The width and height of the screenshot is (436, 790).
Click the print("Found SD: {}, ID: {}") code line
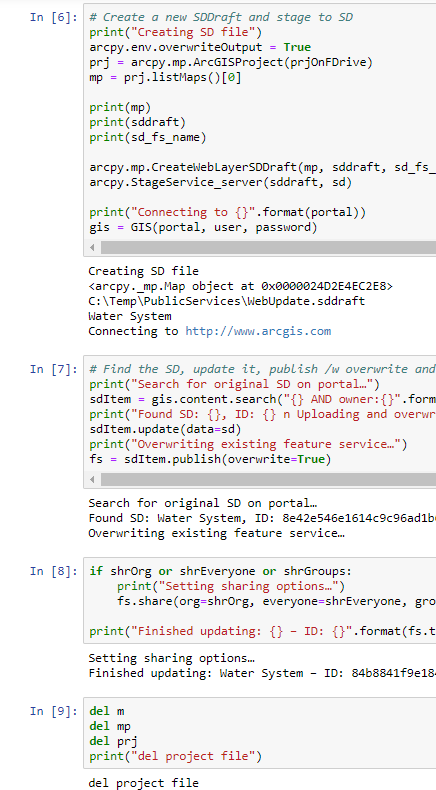pyautogui.click(x=263, y=414)
